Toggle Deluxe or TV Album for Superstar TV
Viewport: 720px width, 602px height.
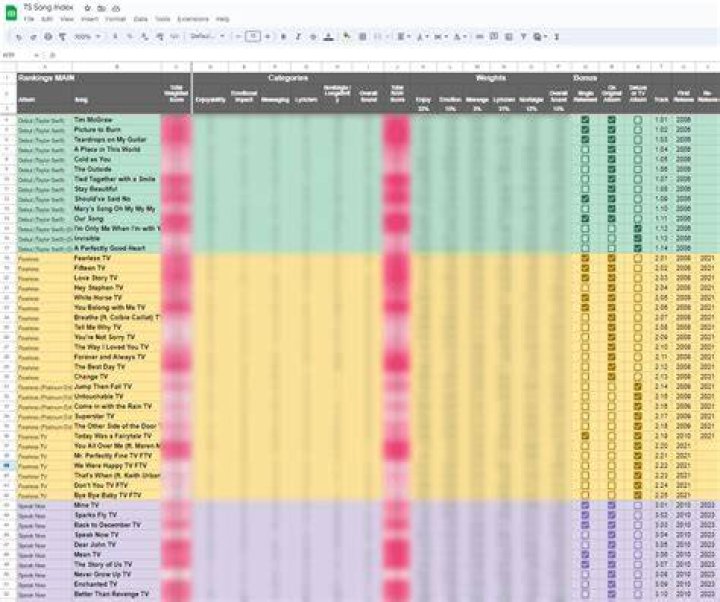coord(637,416)
